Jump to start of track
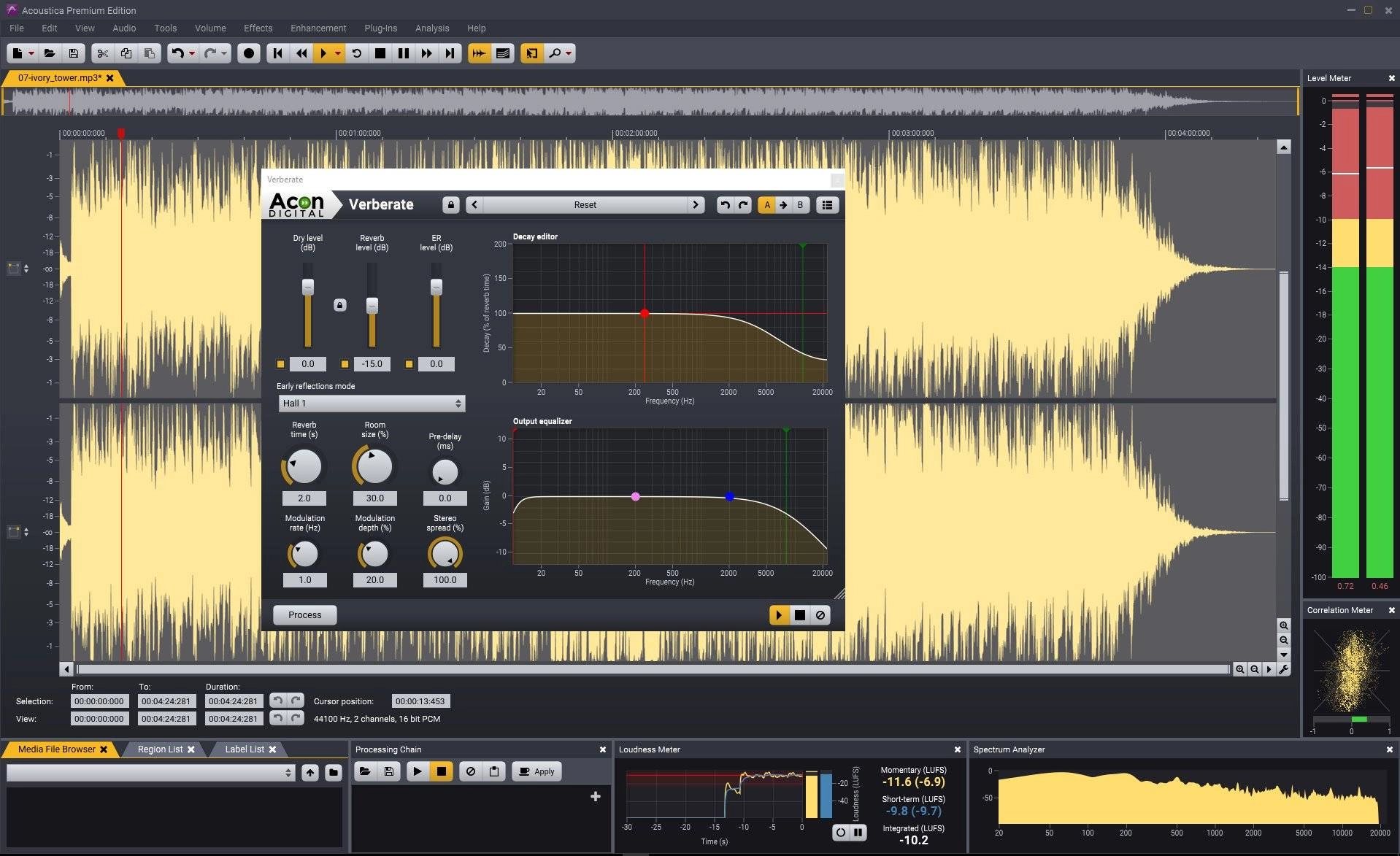Image resolution: width=1400 pixels, height=856 pixels. 277,53
